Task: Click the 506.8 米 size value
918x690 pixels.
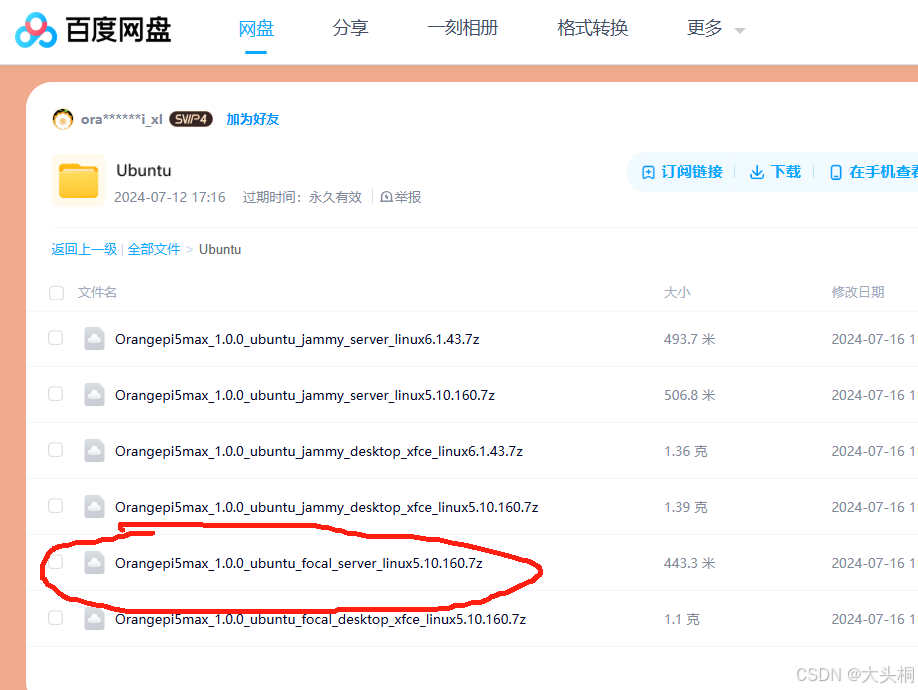Action: point(689,396)
